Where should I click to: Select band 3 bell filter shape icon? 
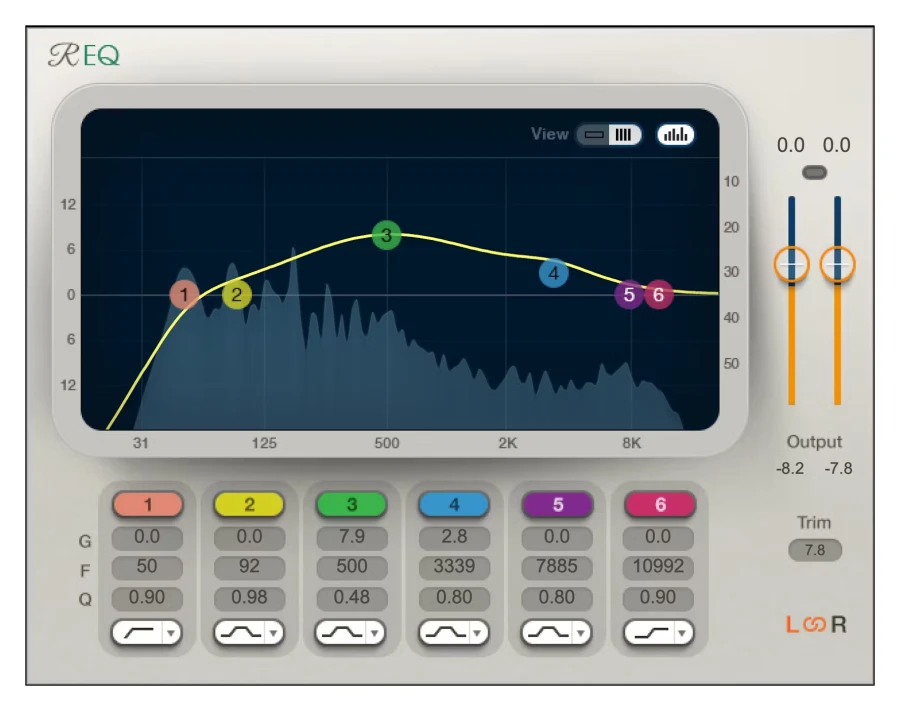pyautogui.click(x=342, y=633)
